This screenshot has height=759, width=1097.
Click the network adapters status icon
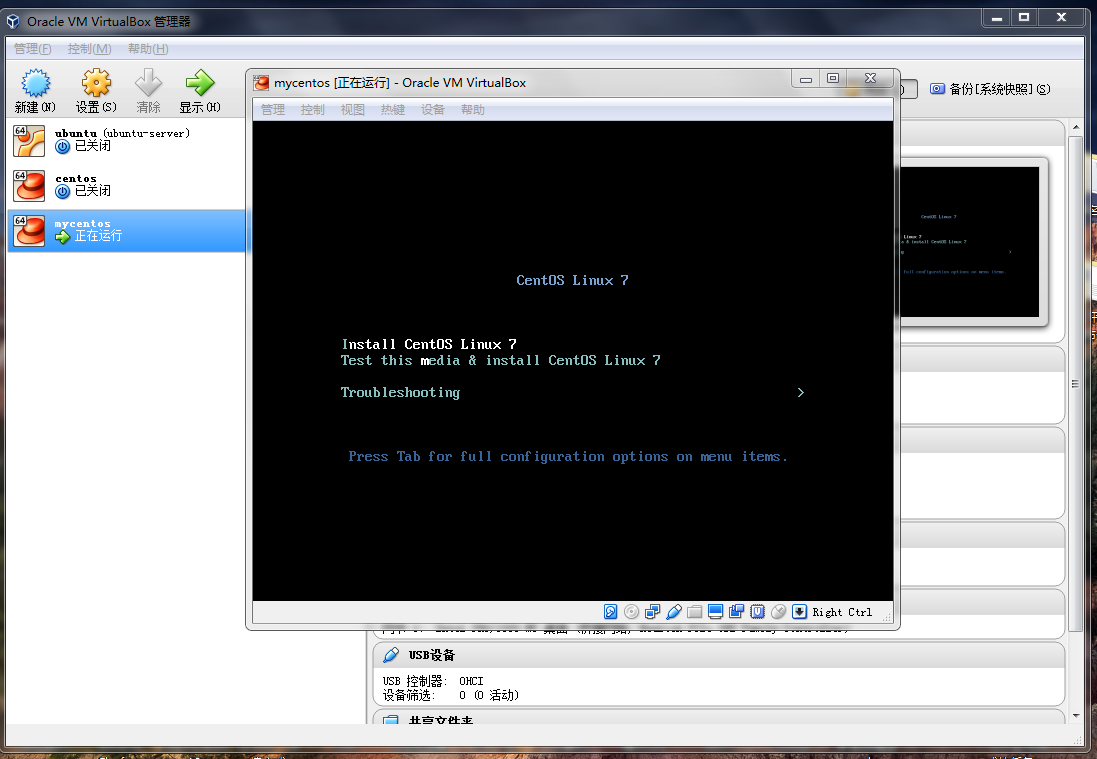[652, 612]
